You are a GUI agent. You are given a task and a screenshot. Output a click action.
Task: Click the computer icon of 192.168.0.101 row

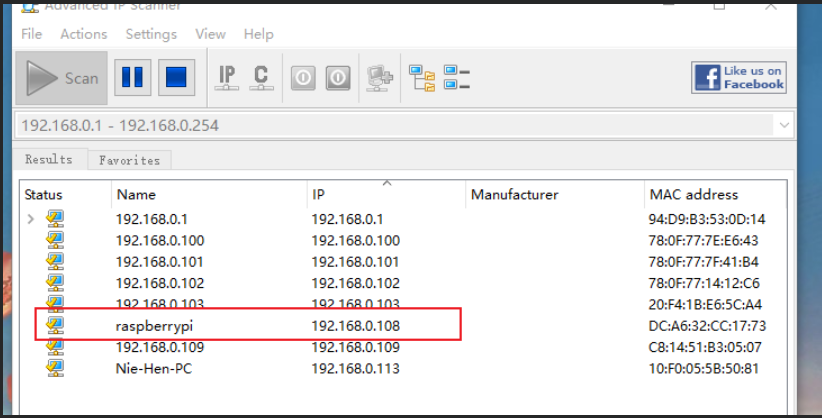(55, 262)
